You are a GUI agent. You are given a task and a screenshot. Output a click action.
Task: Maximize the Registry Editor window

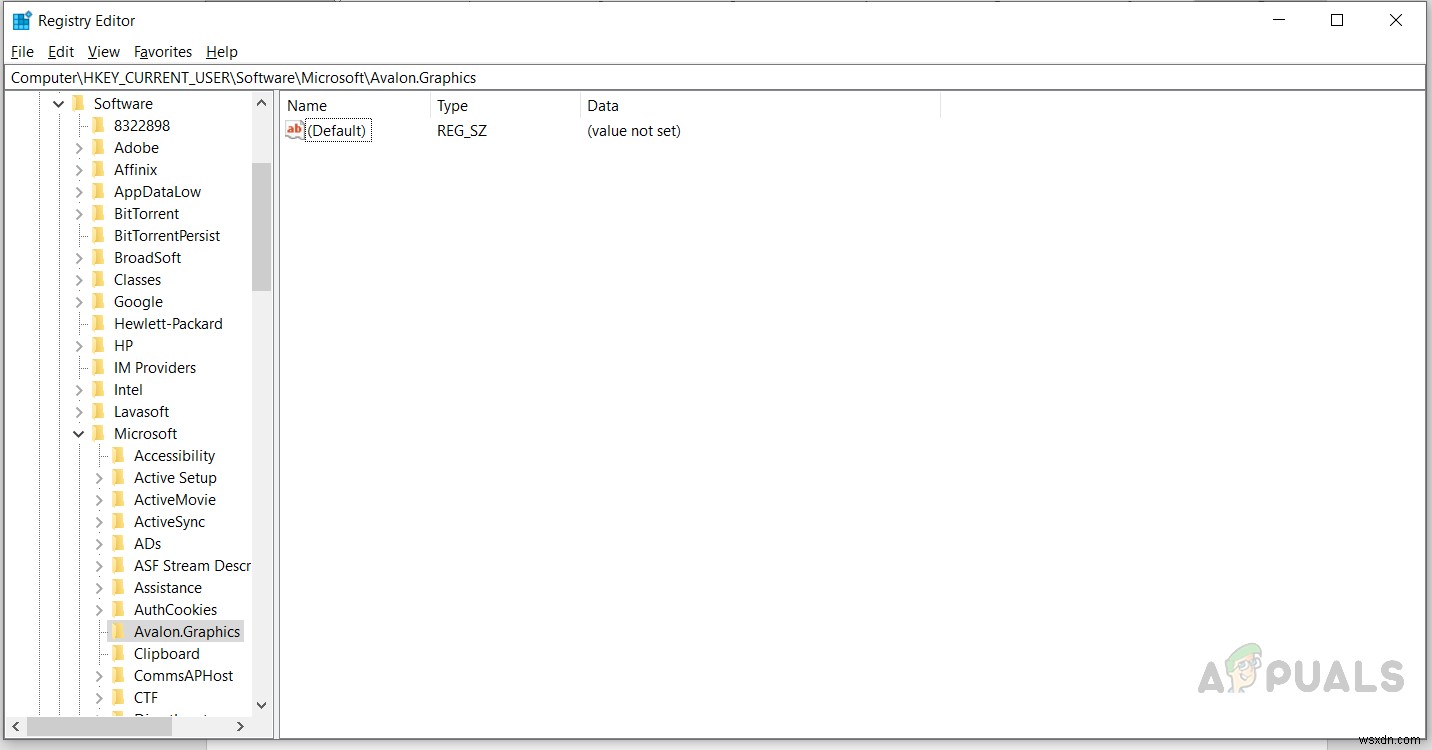1337,20
